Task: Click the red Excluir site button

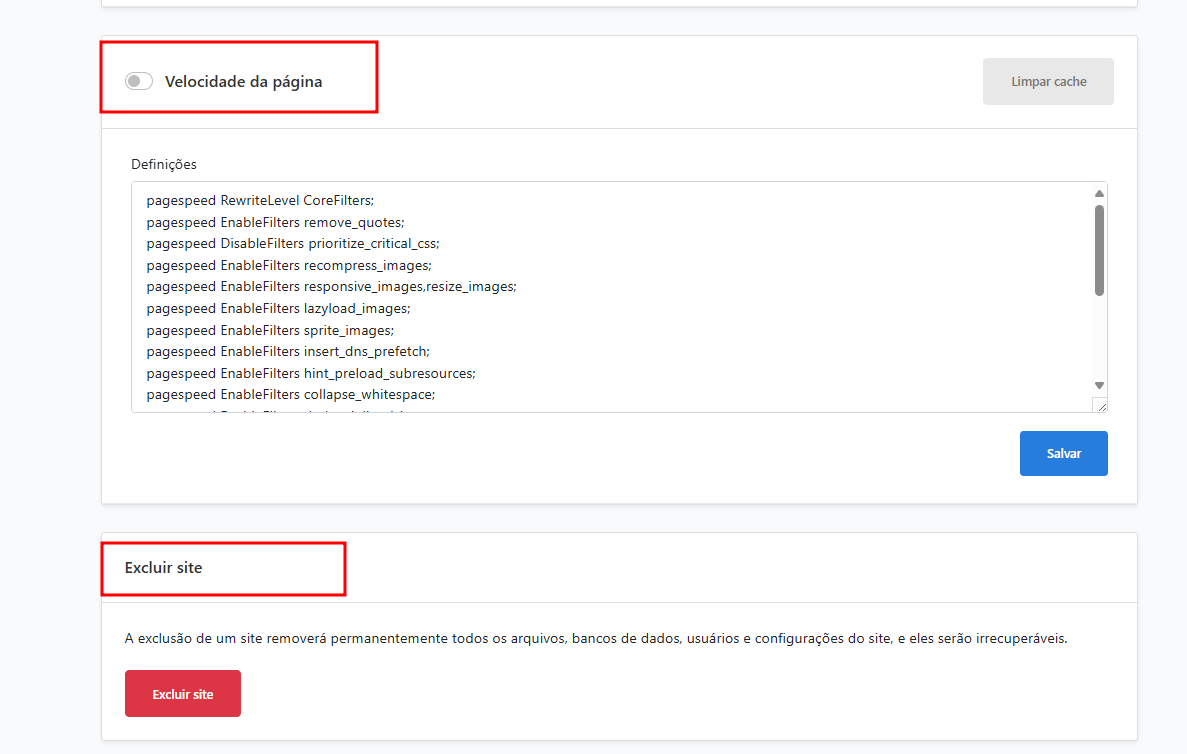Action: [182, 694]
